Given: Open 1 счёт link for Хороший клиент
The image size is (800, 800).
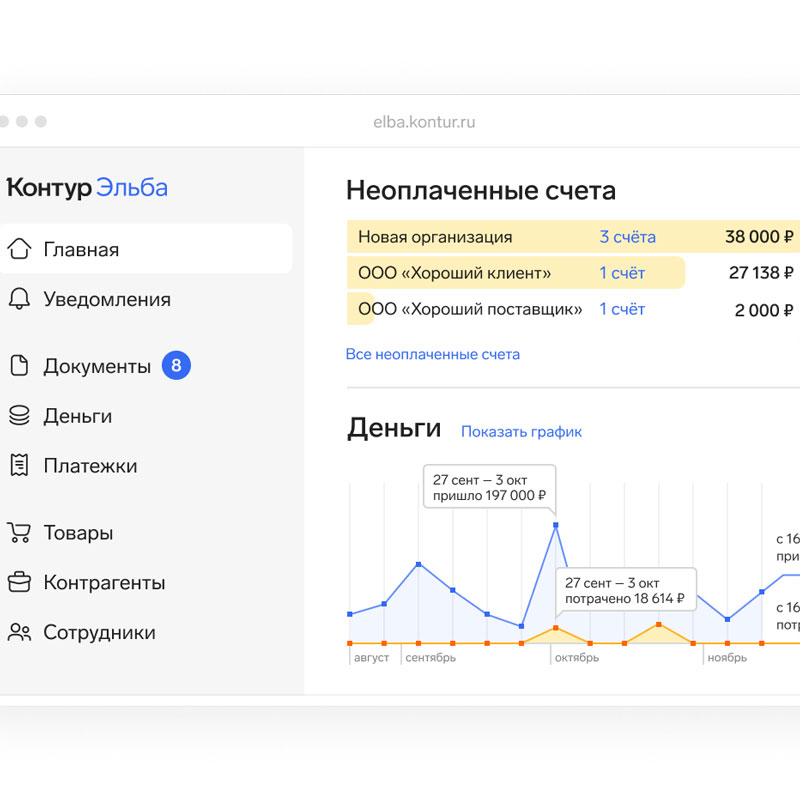Looking at the screenshot, I should (622, 273).
